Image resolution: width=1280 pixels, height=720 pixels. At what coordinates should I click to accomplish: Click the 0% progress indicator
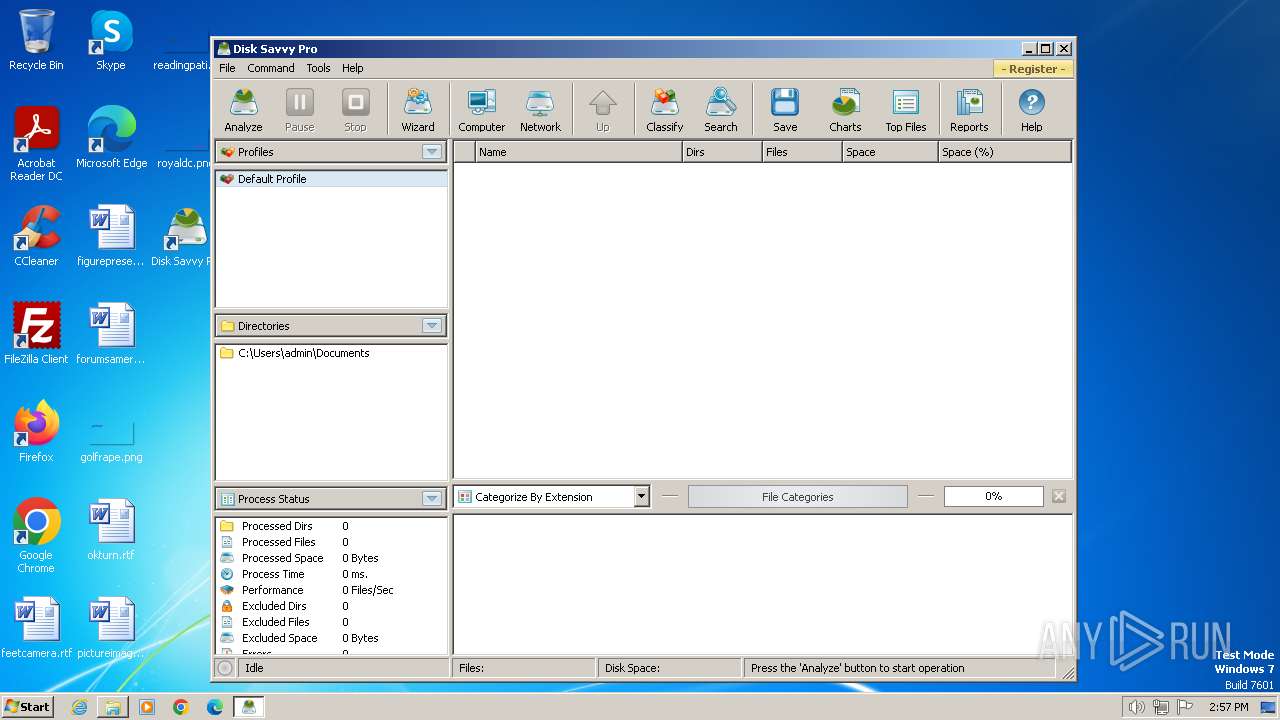pyautogui.click(x=993, y=496)
